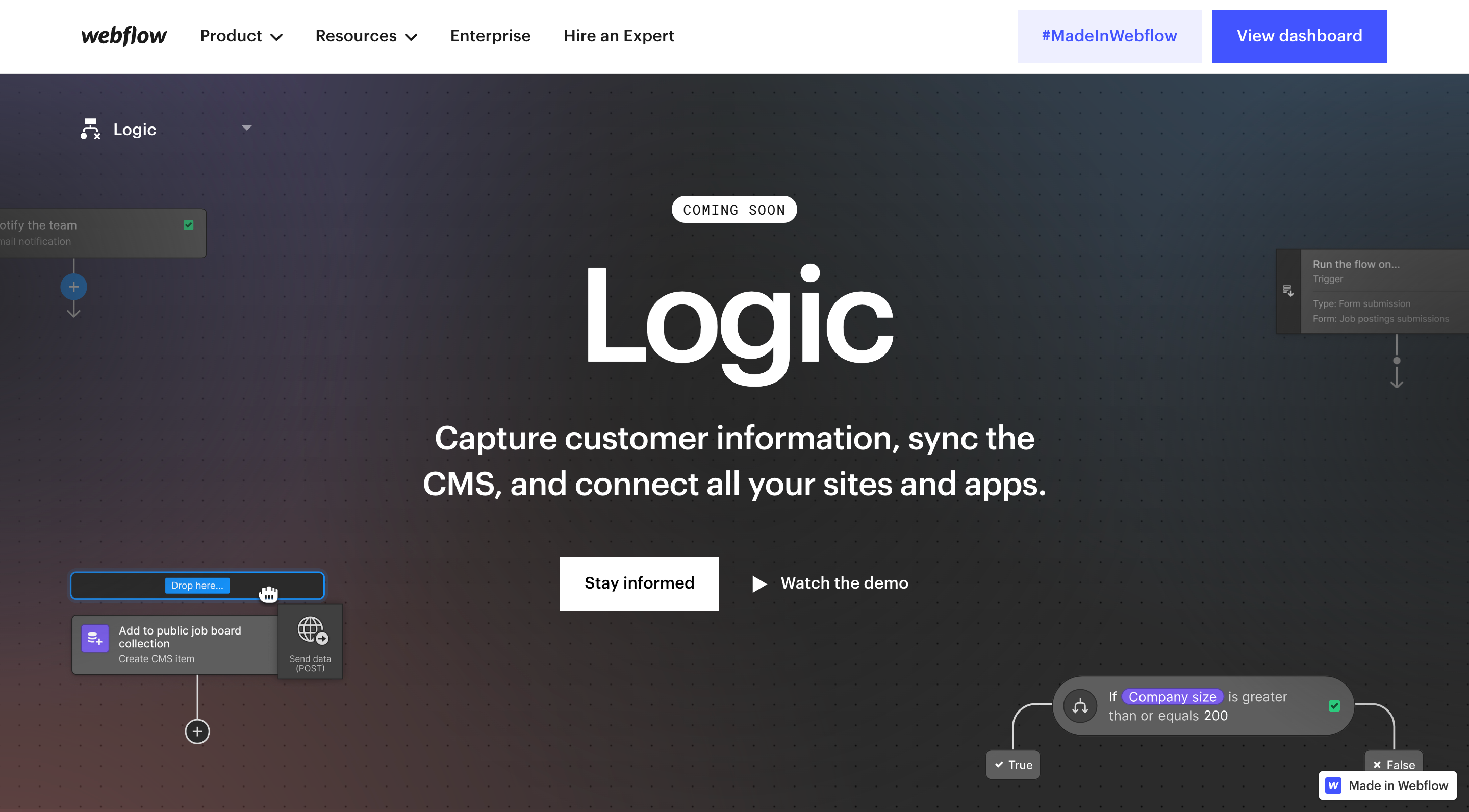Expand the Resources dropdown menu
1469x812 pixels.
point(366,36)
